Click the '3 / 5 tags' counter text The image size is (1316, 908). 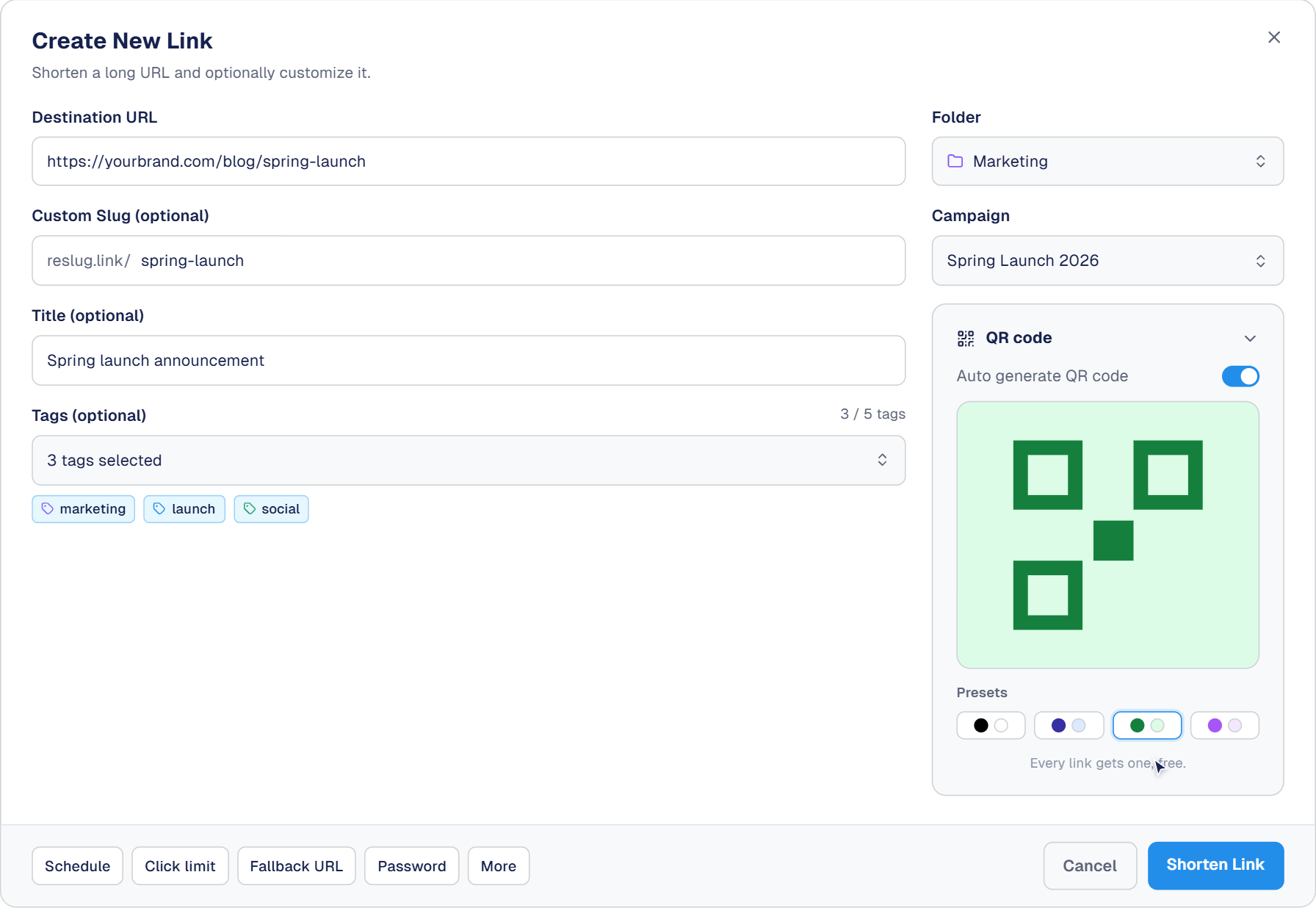(x=872, y=414)
